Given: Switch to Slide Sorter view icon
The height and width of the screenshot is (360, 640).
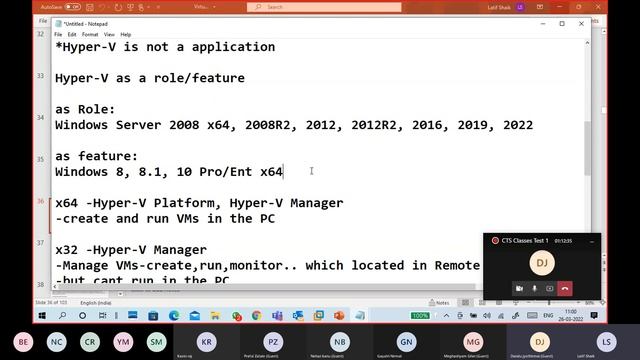Looking at the screenshot, I should click(x=482, y=302).
